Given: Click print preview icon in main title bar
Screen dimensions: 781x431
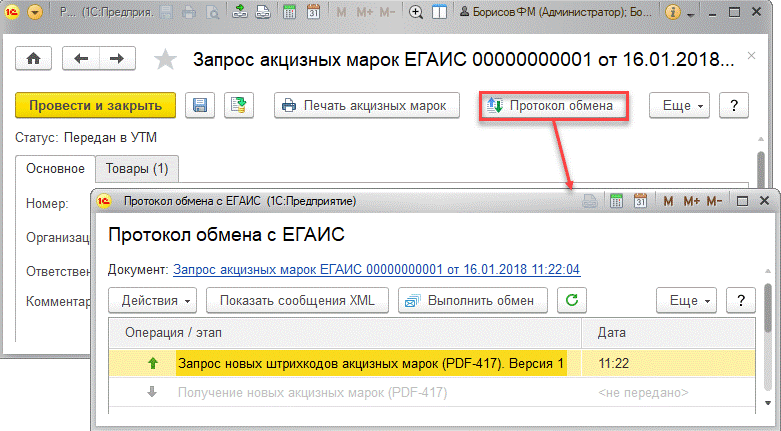Looking at the screenshot, I should 213,12.
